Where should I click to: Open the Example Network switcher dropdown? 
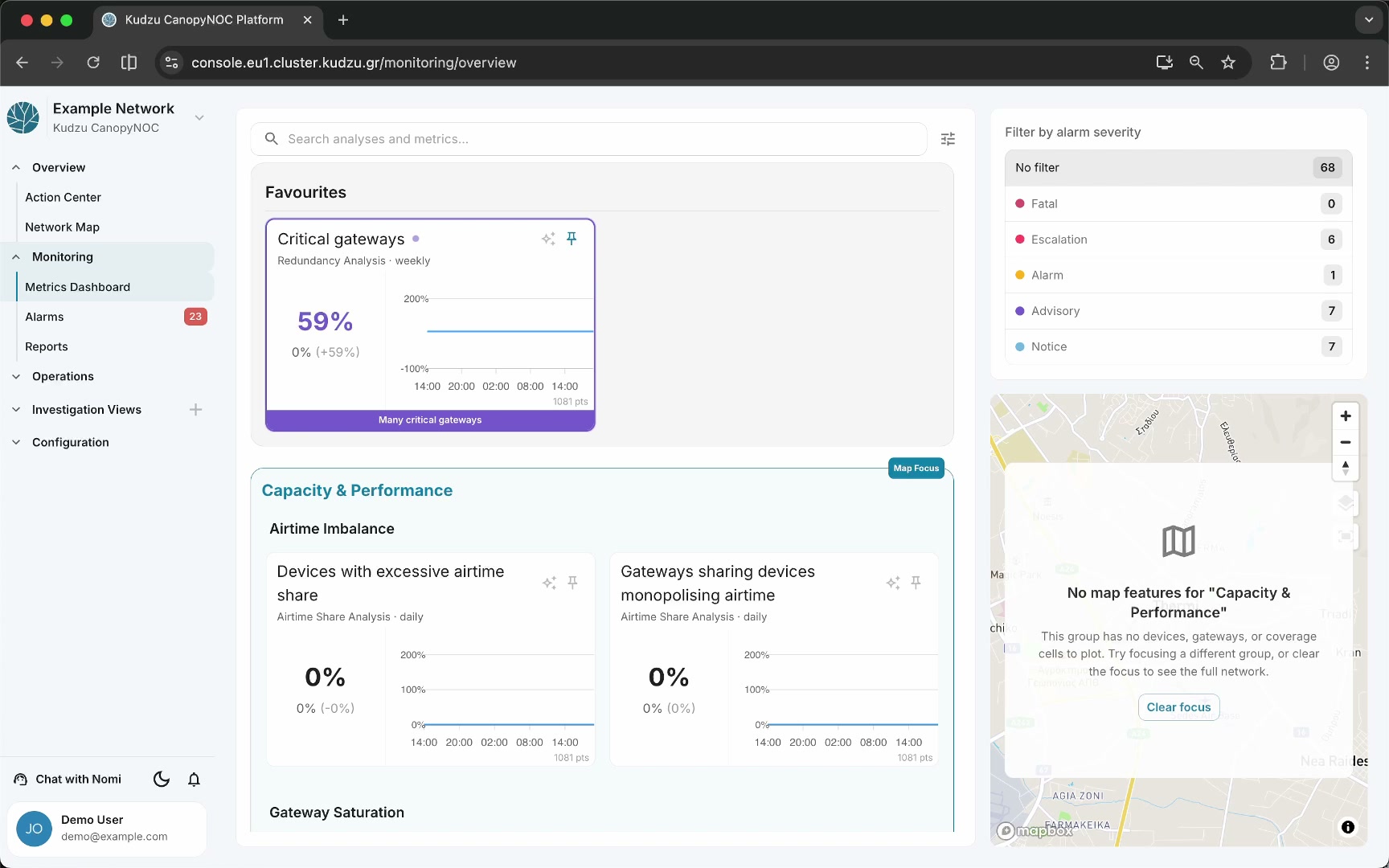(199, 117)
